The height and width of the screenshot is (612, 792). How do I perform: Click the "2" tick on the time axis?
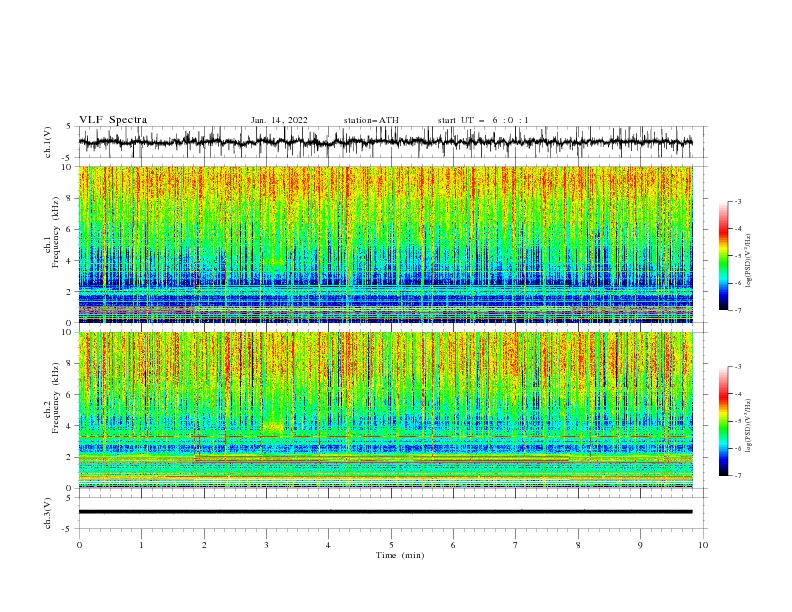204,545
